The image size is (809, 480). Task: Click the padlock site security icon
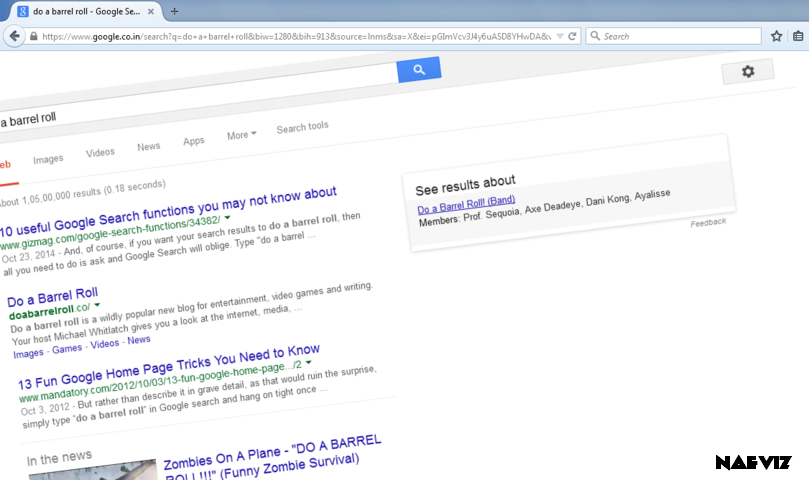click(34, 36)
